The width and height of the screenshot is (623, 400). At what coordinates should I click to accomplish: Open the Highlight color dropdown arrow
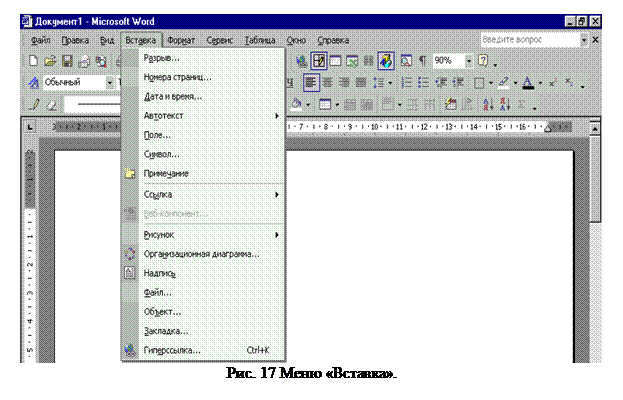[515, 83]
